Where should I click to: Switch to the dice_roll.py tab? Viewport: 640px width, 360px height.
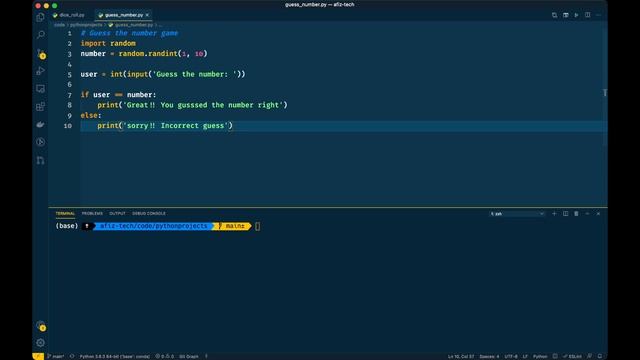click(x=69, y=15)
